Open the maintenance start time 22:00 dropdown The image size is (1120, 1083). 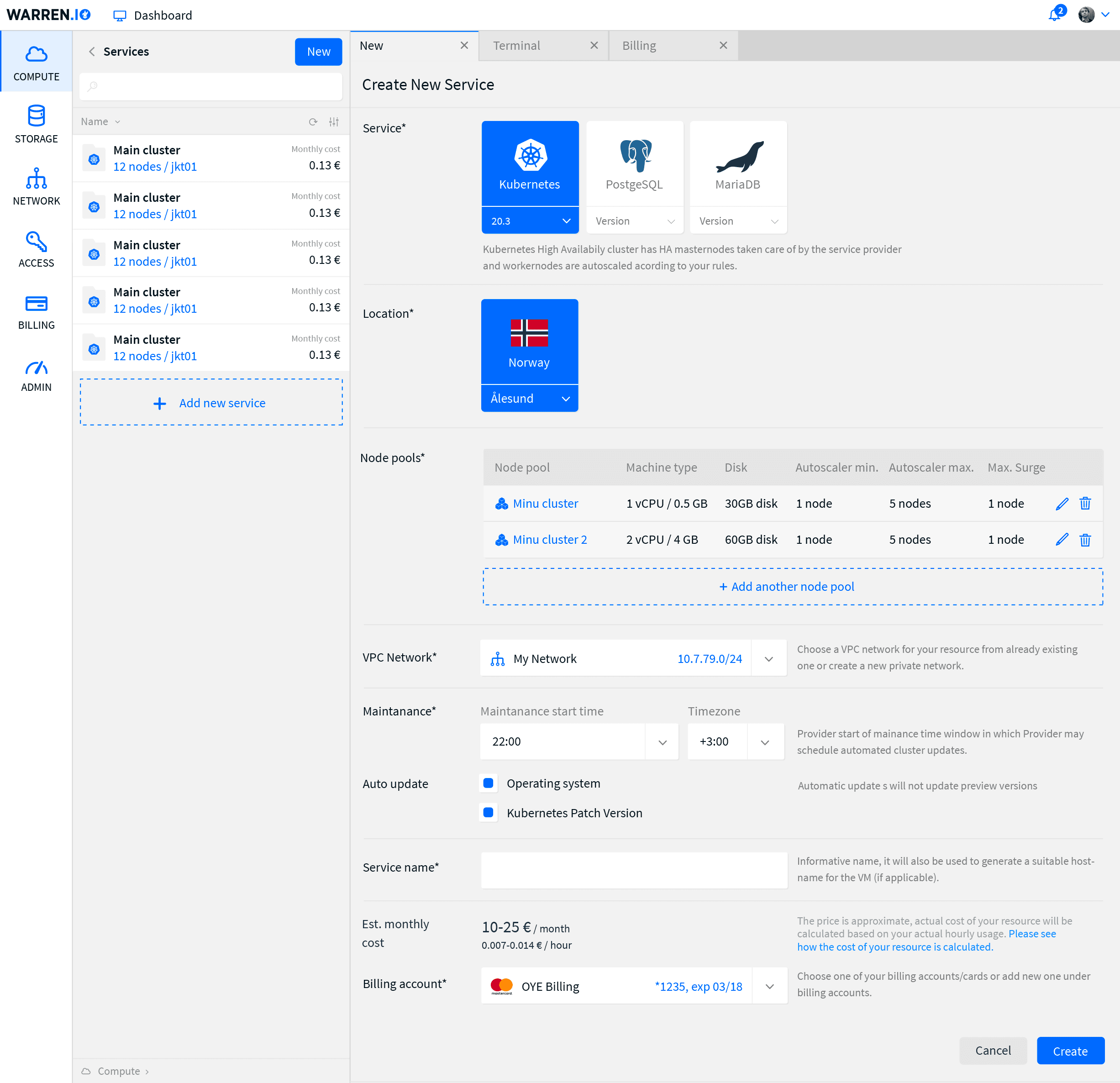click(663, 742)
